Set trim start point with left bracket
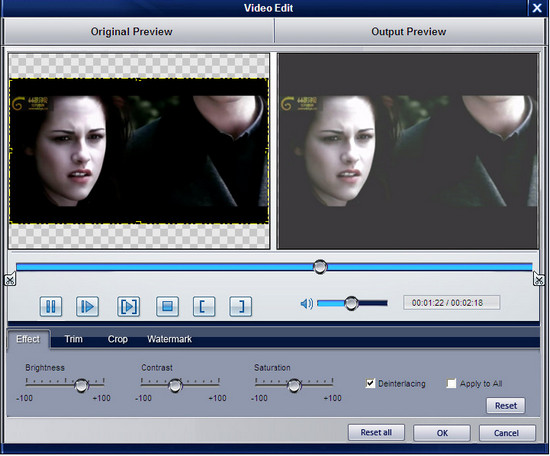 204,307
